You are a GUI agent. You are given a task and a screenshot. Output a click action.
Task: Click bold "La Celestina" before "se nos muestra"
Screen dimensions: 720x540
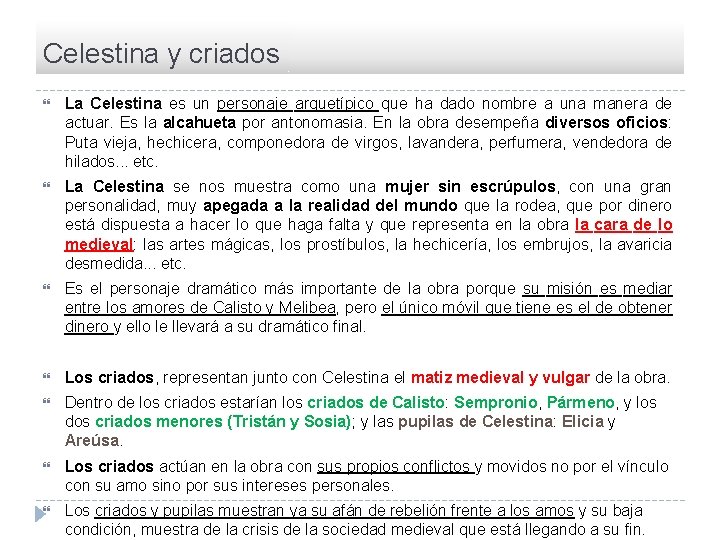pos(114,186)
